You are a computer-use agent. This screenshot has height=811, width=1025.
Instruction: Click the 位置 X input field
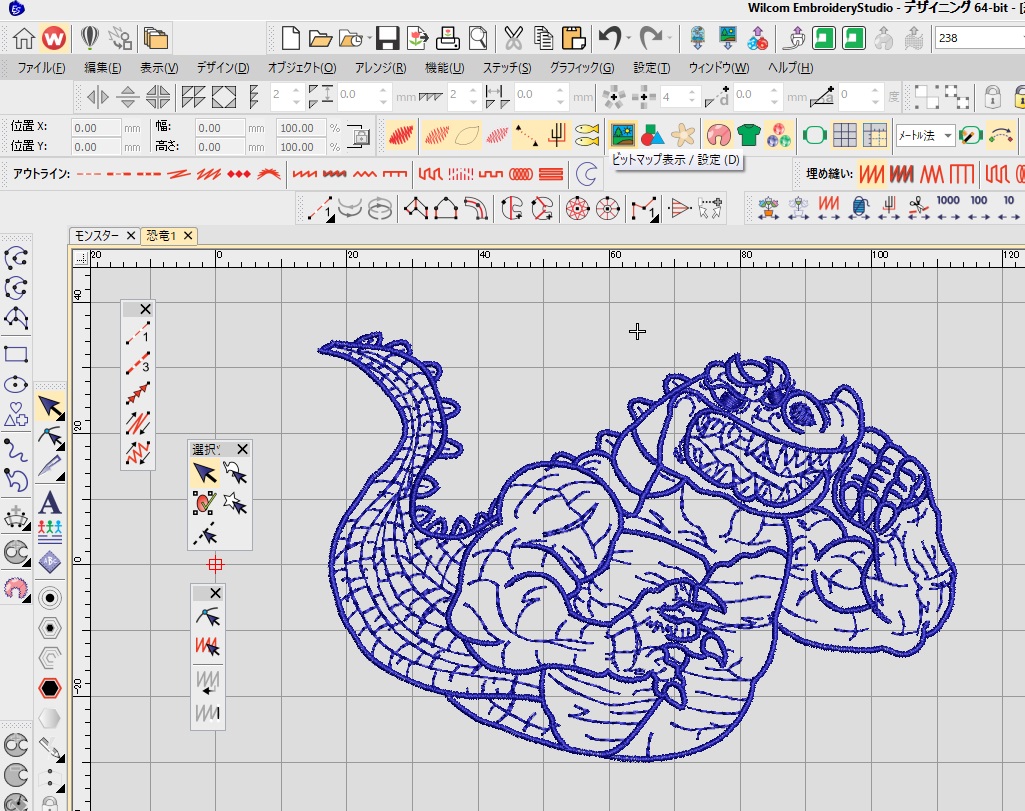pyautogui.click(x=95, y=128)
